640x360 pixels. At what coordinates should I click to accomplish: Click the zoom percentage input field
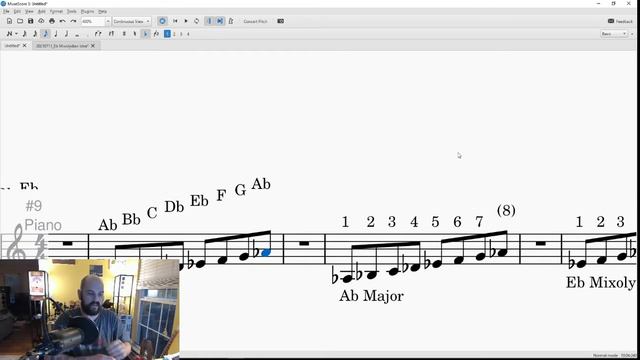click(x=93, y=21)
